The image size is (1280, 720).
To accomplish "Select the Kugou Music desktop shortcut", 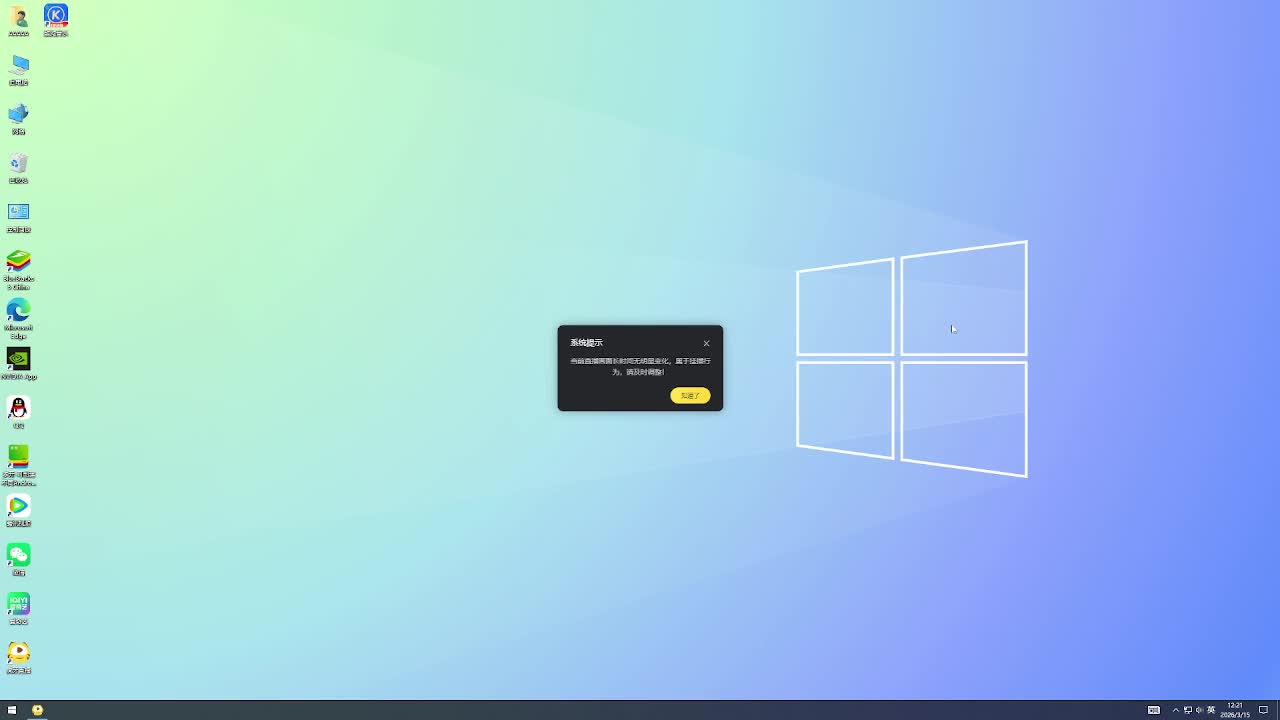I will click(56, 16).
